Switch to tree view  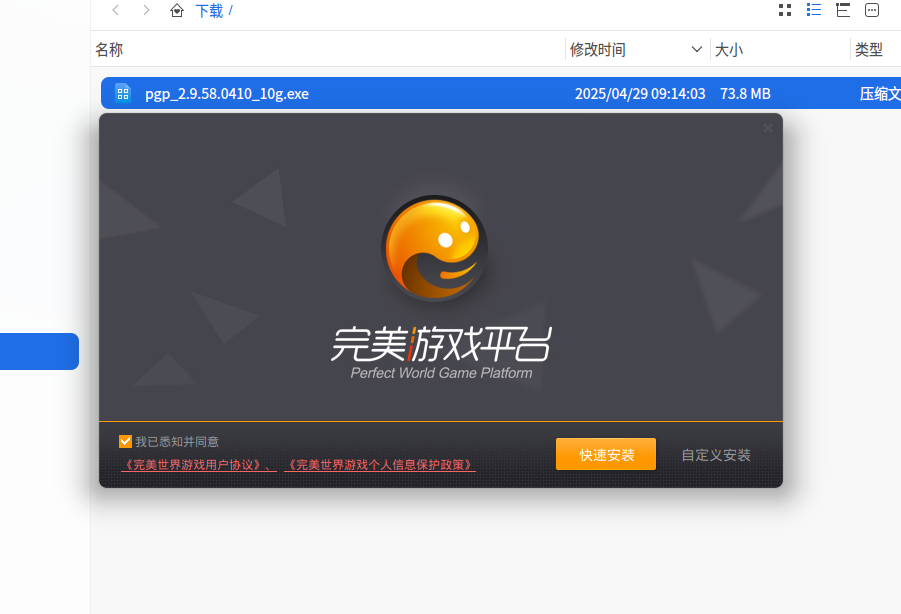[843, 10]
